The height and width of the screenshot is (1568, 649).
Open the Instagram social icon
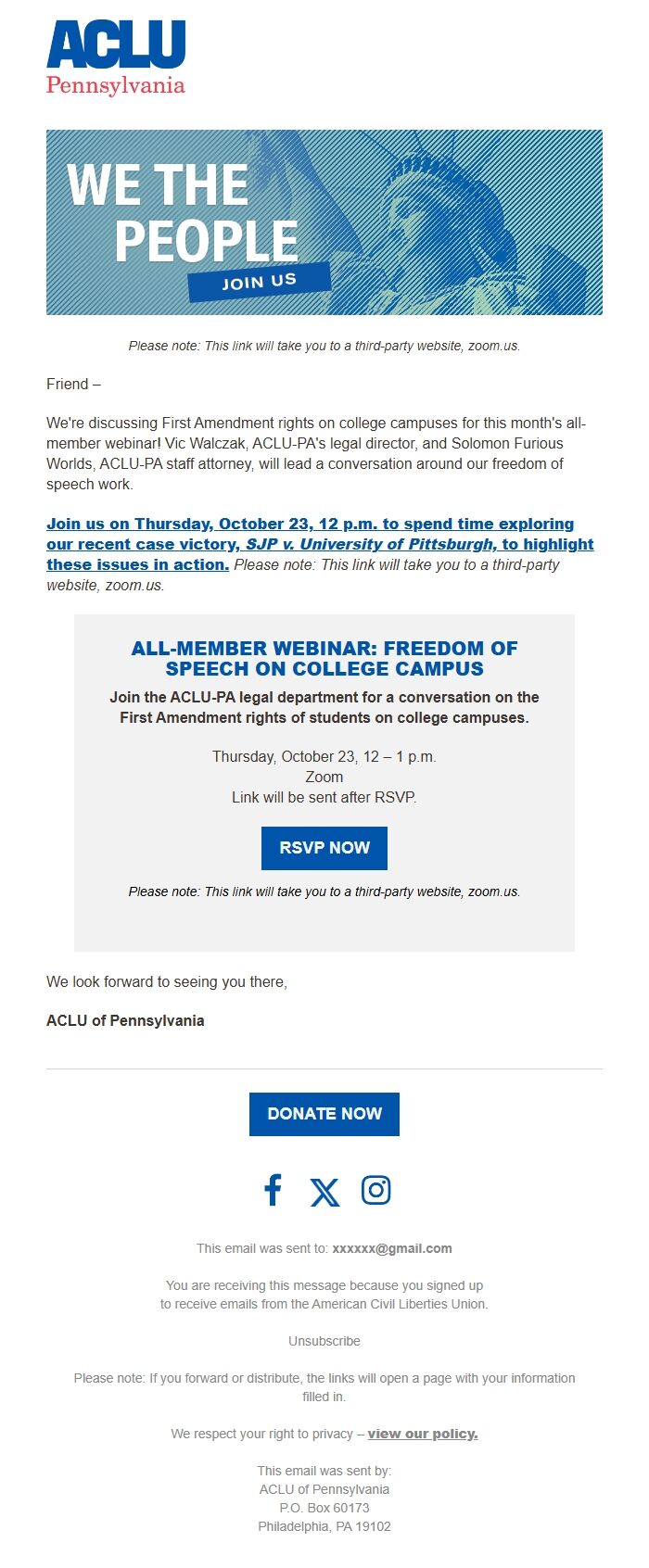pyautogui.click(x=375, y=1190)
